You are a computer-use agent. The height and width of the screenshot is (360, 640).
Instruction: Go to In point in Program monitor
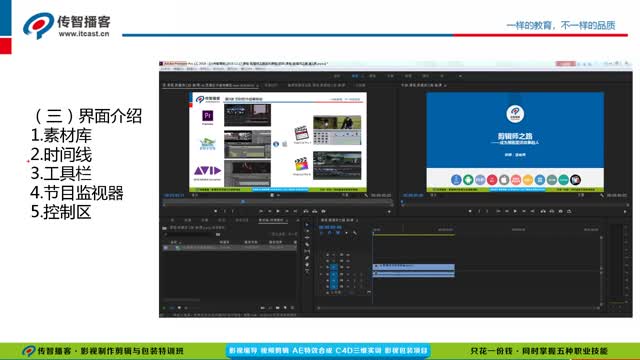tap(498, 211)
